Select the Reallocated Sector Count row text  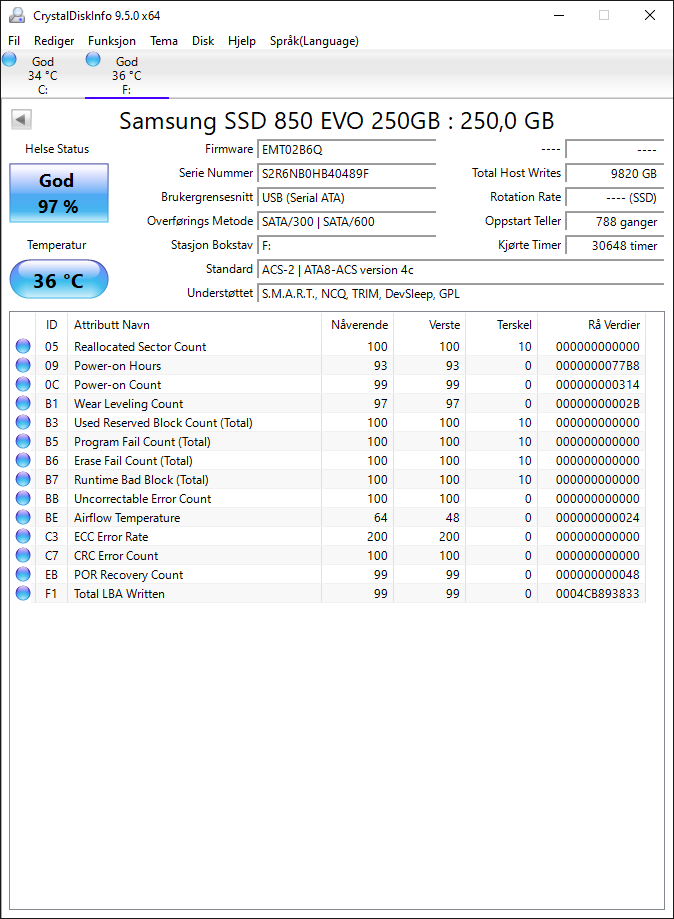coord(140,346)
